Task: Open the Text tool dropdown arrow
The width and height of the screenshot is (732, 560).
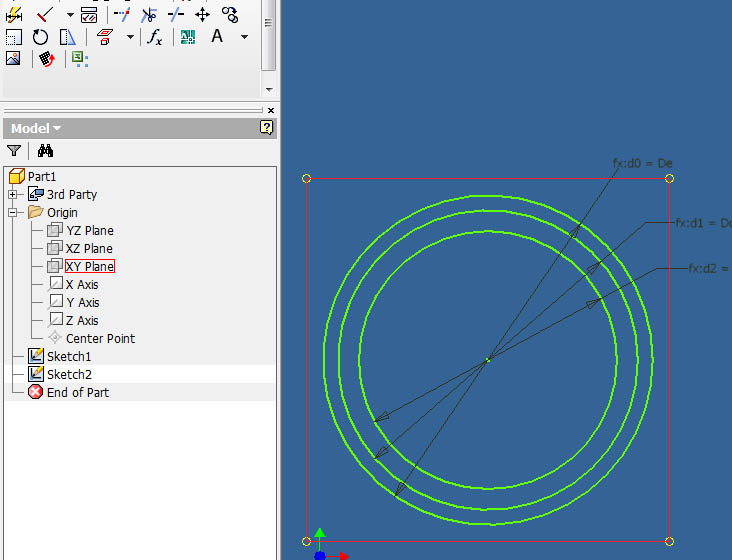Action: 244,37
